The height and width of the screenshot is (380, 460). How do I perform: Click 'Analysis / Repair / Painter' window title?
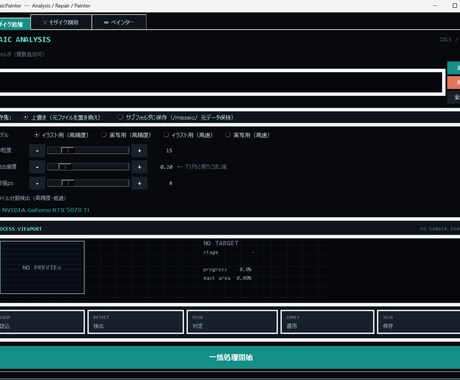click(x=61, y=6)
